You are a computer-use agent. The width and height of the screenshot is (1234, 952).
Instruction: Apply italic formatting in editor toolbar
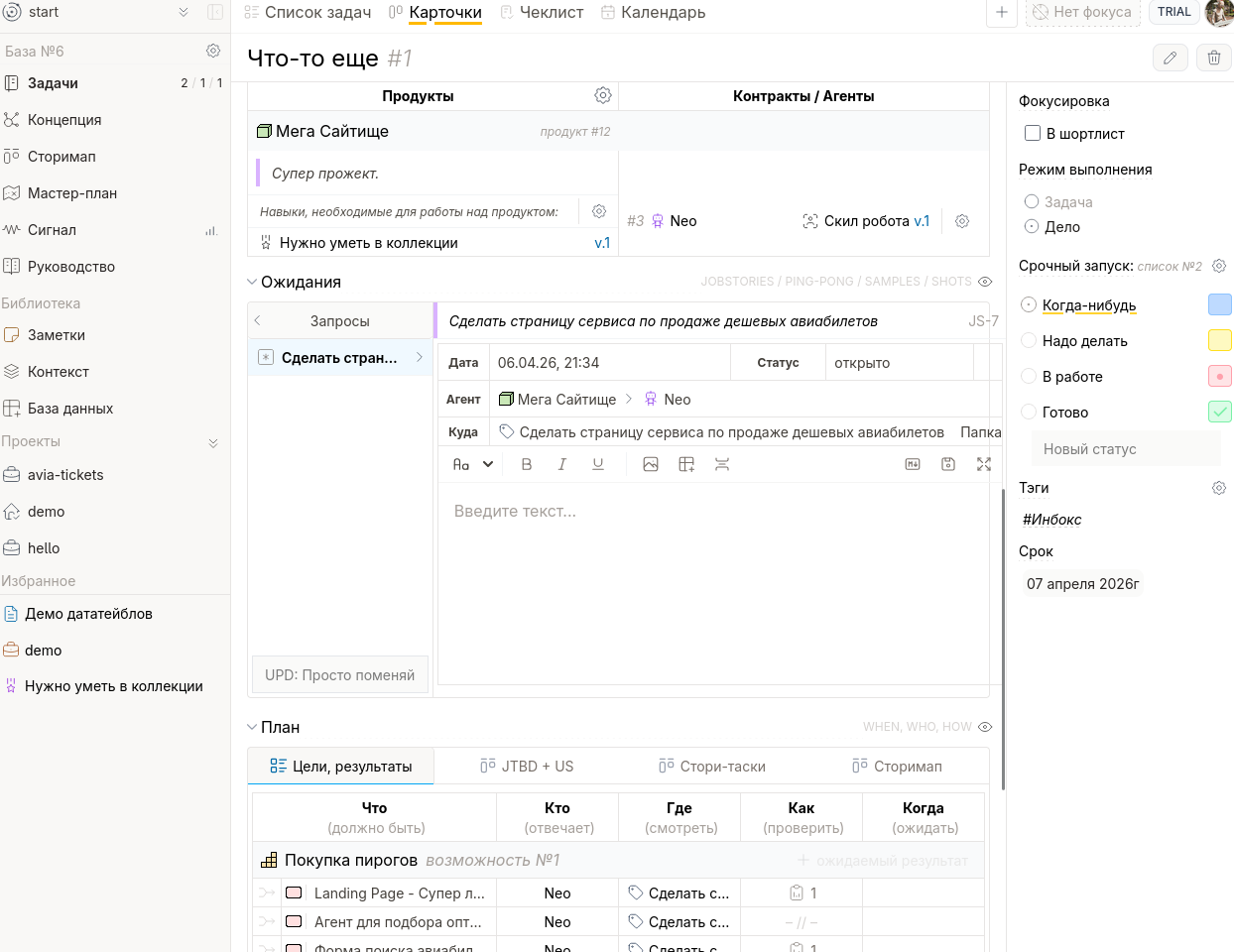coord(562,464)
